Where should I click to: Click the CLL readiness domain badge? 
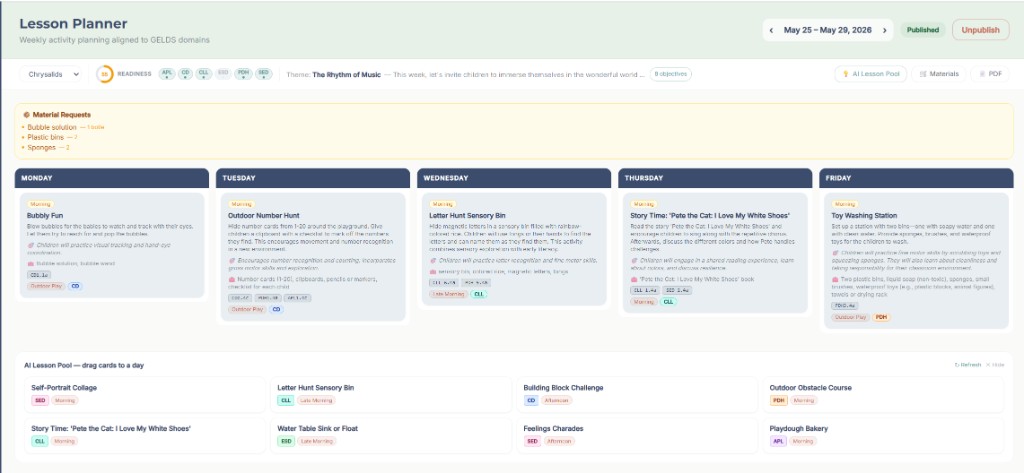(204, 74)
